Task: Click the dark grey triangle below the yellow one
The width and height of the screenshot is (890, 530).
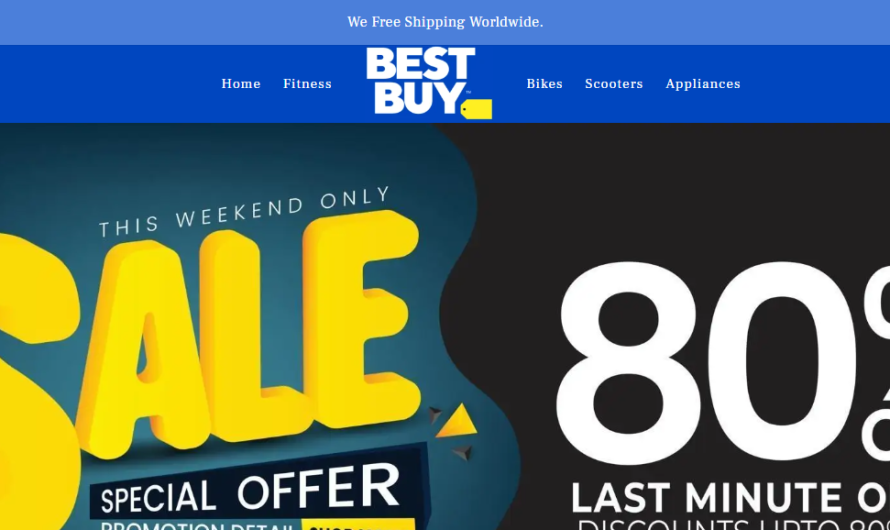Action: click(x=463, y=453)
